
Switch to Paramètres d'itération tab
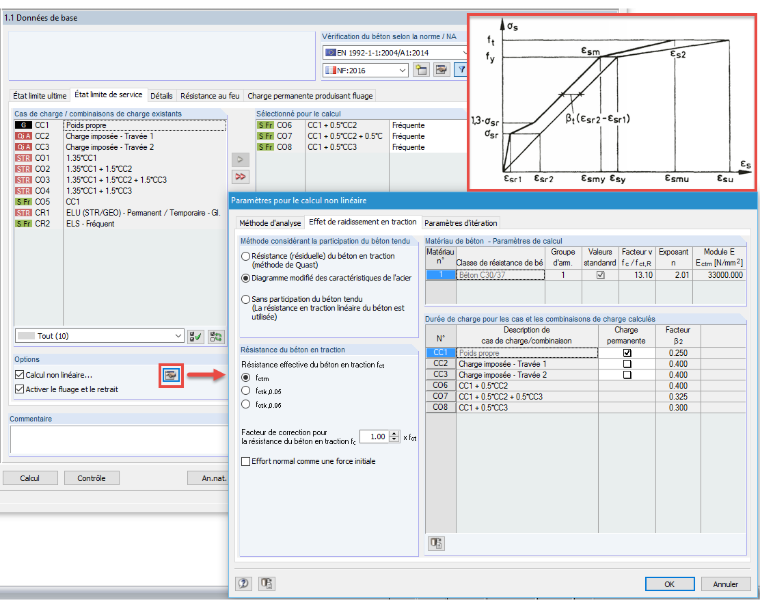(x=460, y=223)
